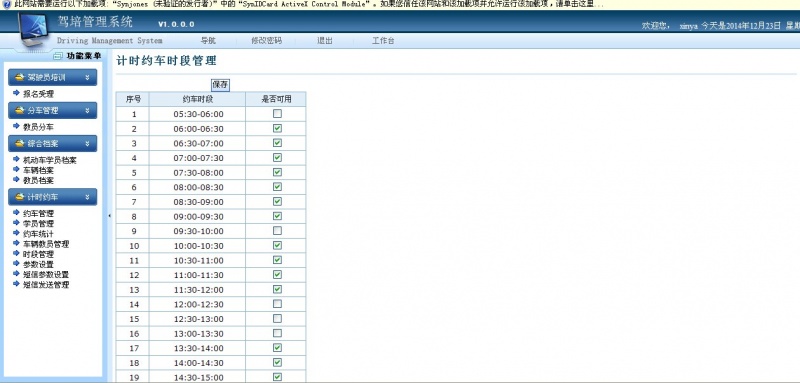The width and height of the screenshot is (800, 383).
Task: Collapse the 综合档案 menu section
Action: pos(87,144)
